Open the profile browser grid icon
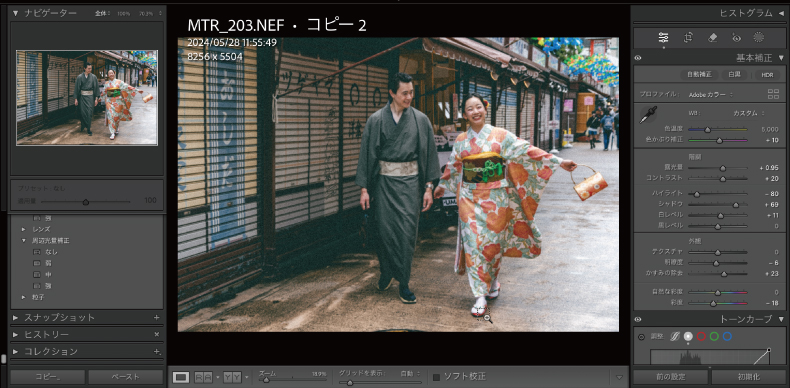The height and width of the screenshot is (388, 790). pos(773,94)
